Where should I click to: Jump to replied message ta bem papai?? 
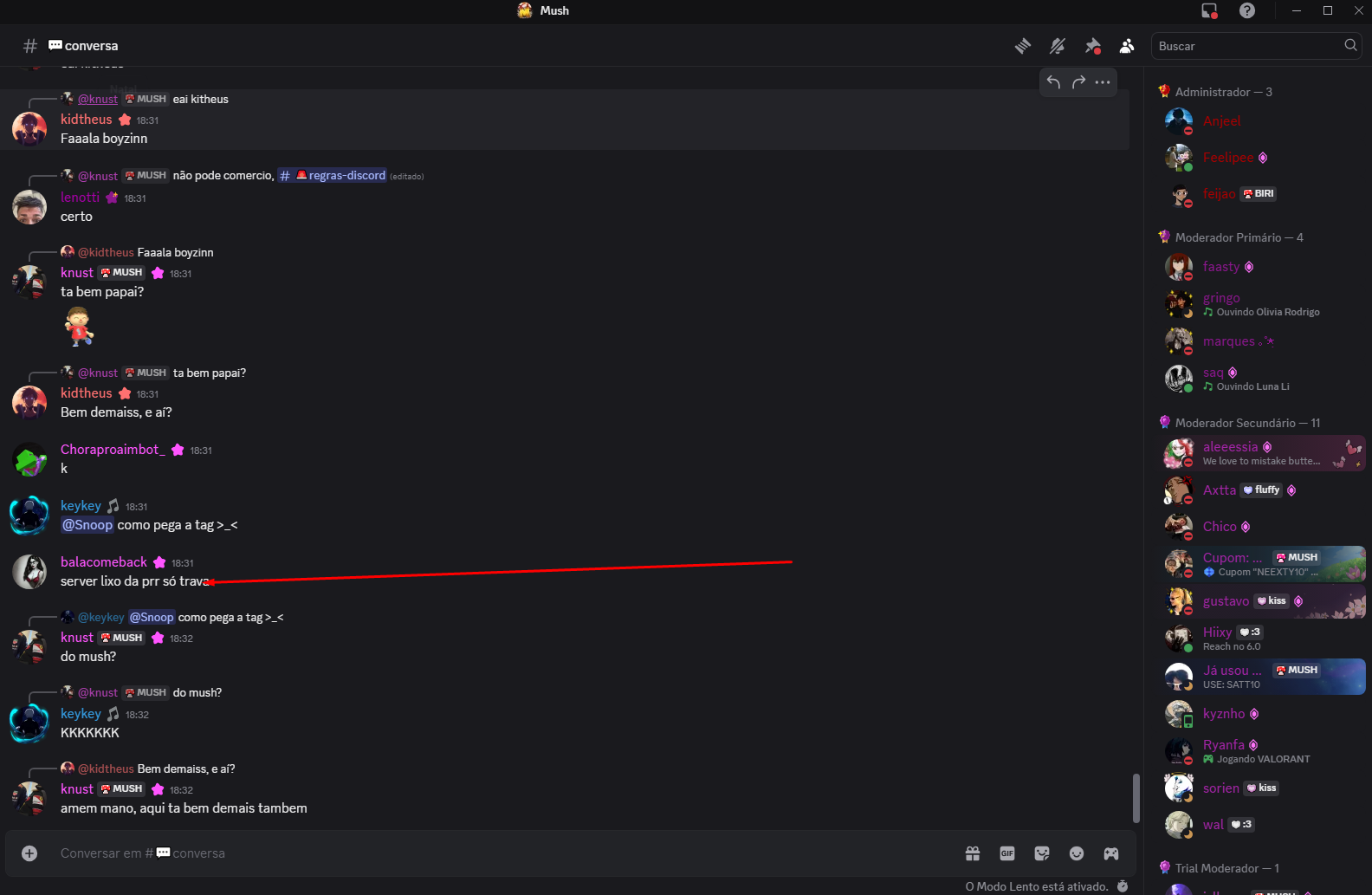tap(210, 373)
